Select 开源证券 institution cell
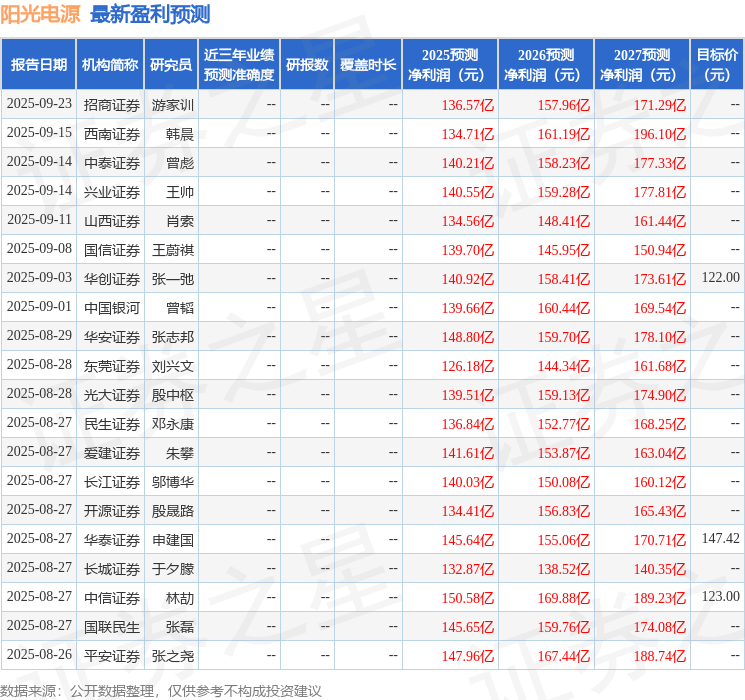Viewport: 745px width, 700px height. coord(112,511)
